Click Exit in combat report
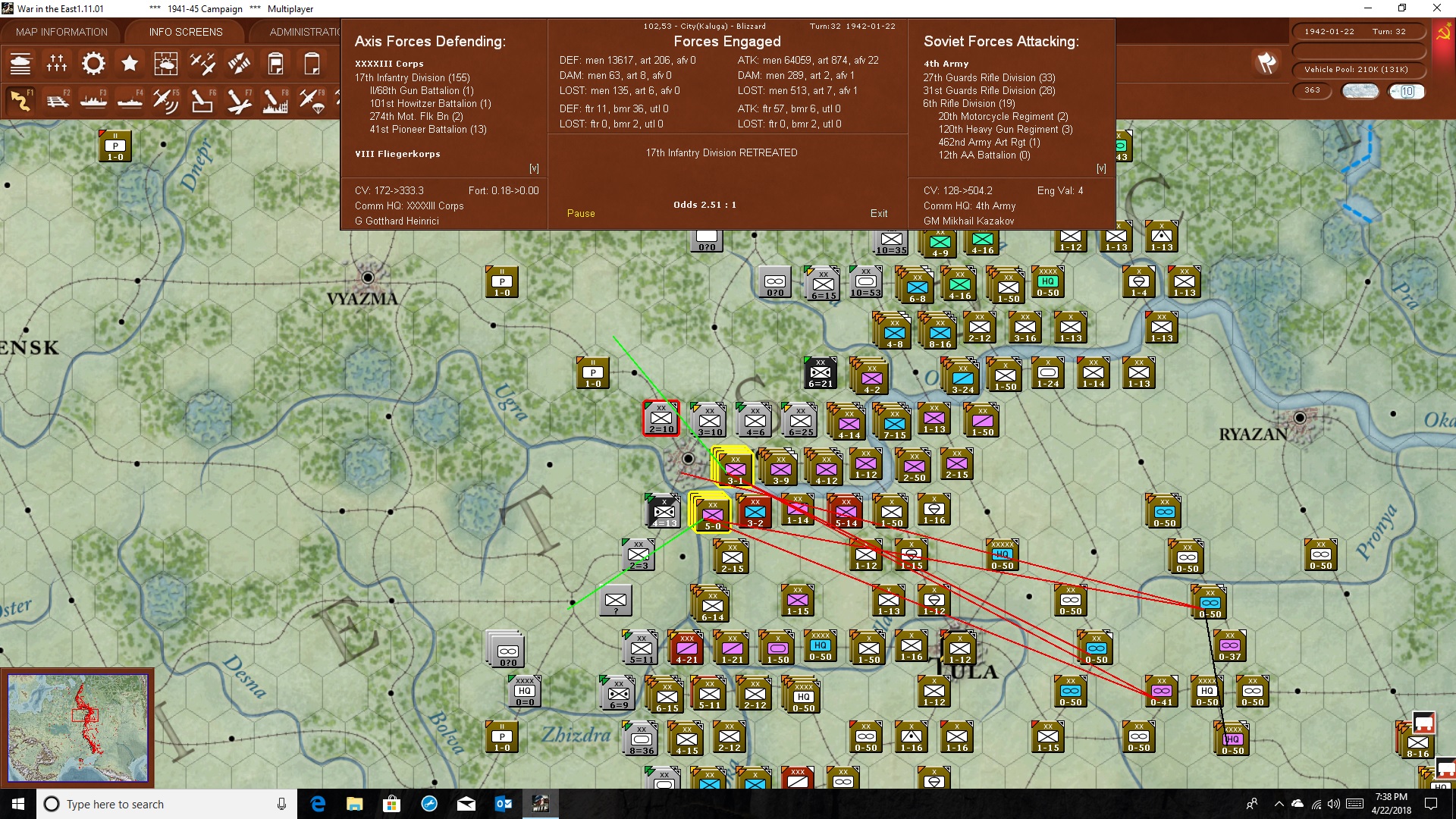The height and width of the screenshot is (819, 1456). [x=879, y=214]
